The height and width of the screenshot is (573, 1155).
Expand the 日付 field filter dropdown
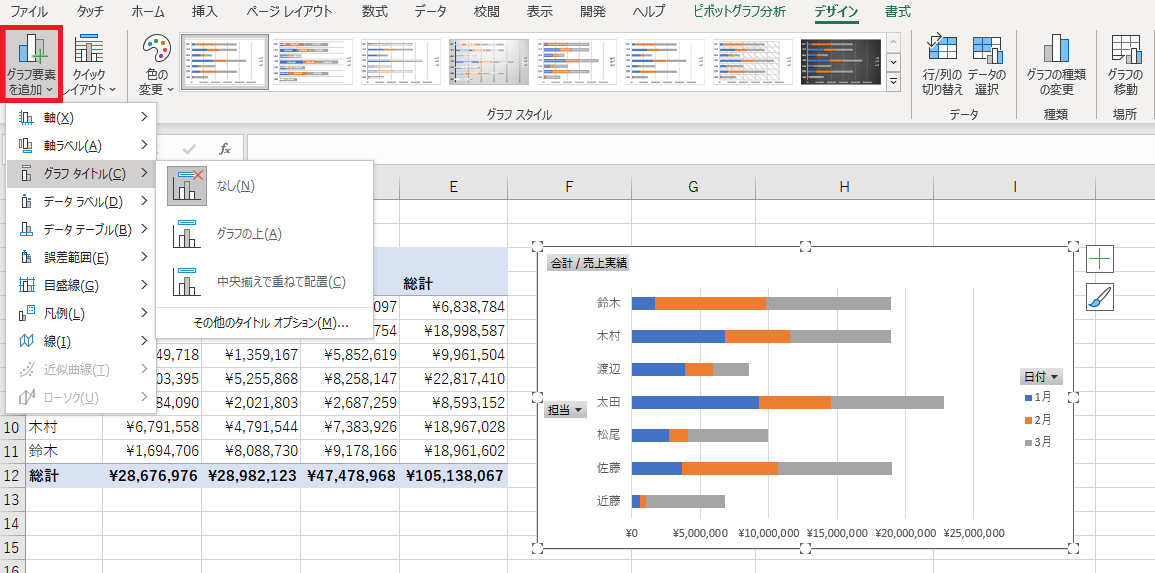[1041, 377]
